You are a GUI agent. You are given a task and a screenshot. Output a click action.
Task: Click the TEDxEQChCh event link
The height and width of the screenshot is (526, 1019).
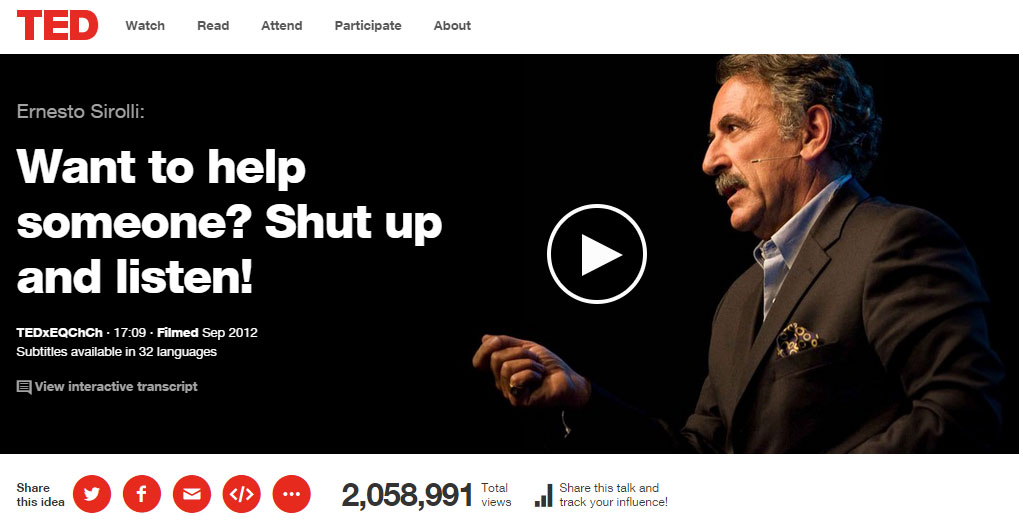(59, 332)
